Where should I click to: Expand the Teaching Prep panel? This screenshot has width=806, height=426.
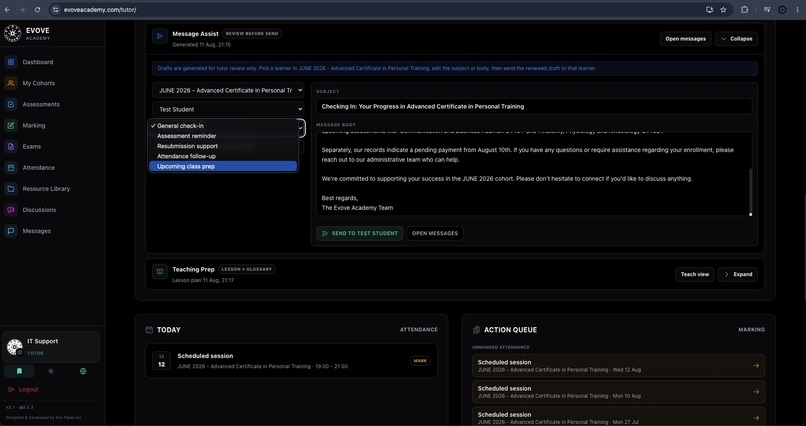coord(738,274)
